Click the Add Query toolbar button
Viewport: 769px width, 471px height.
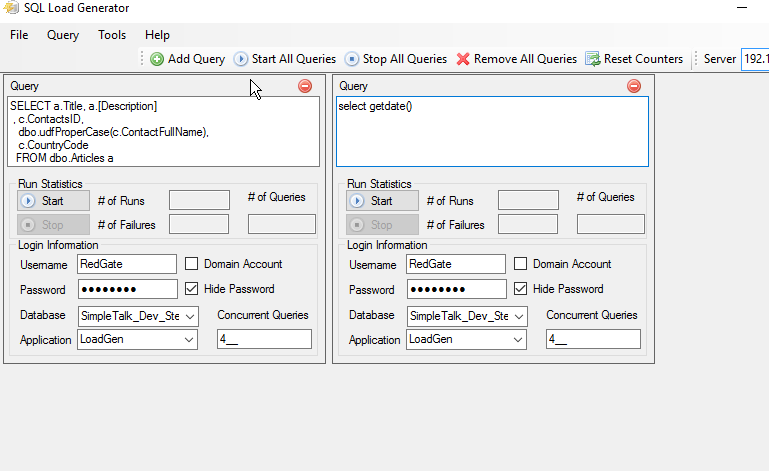click(187, 59)
